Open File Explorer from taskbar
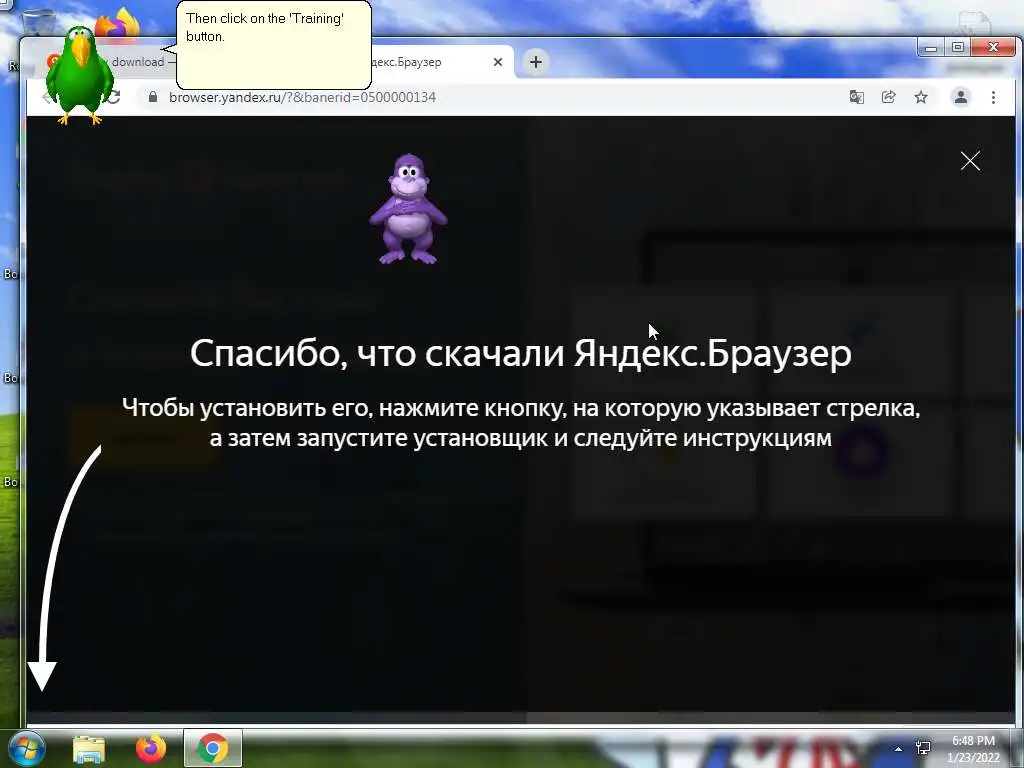This screenshot has width=1024, height=768. (89, 748)
